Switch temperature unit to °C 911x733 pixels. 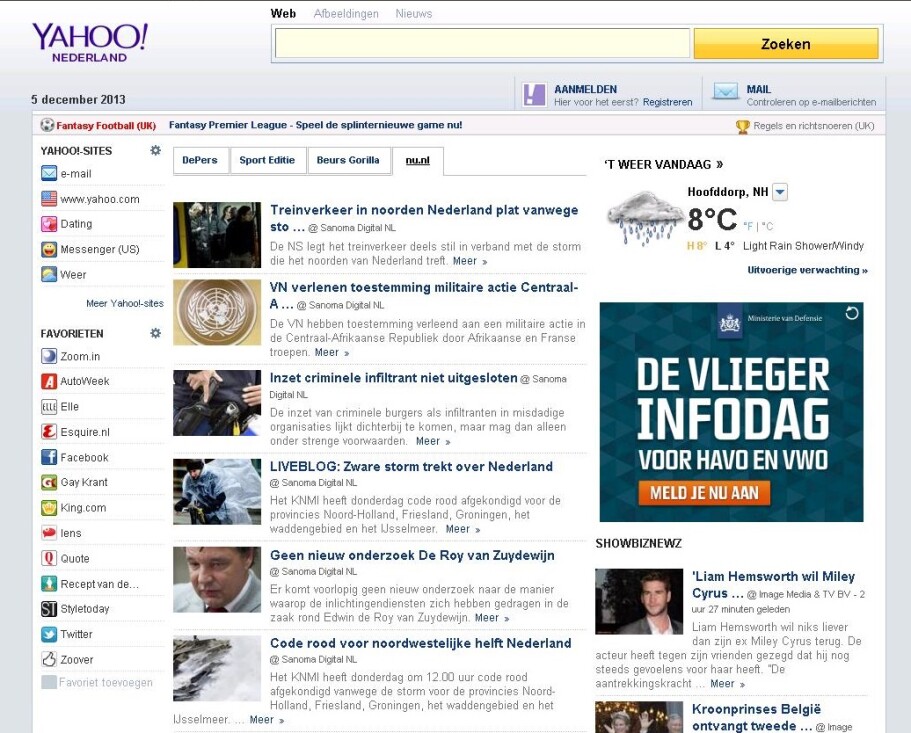768,227
